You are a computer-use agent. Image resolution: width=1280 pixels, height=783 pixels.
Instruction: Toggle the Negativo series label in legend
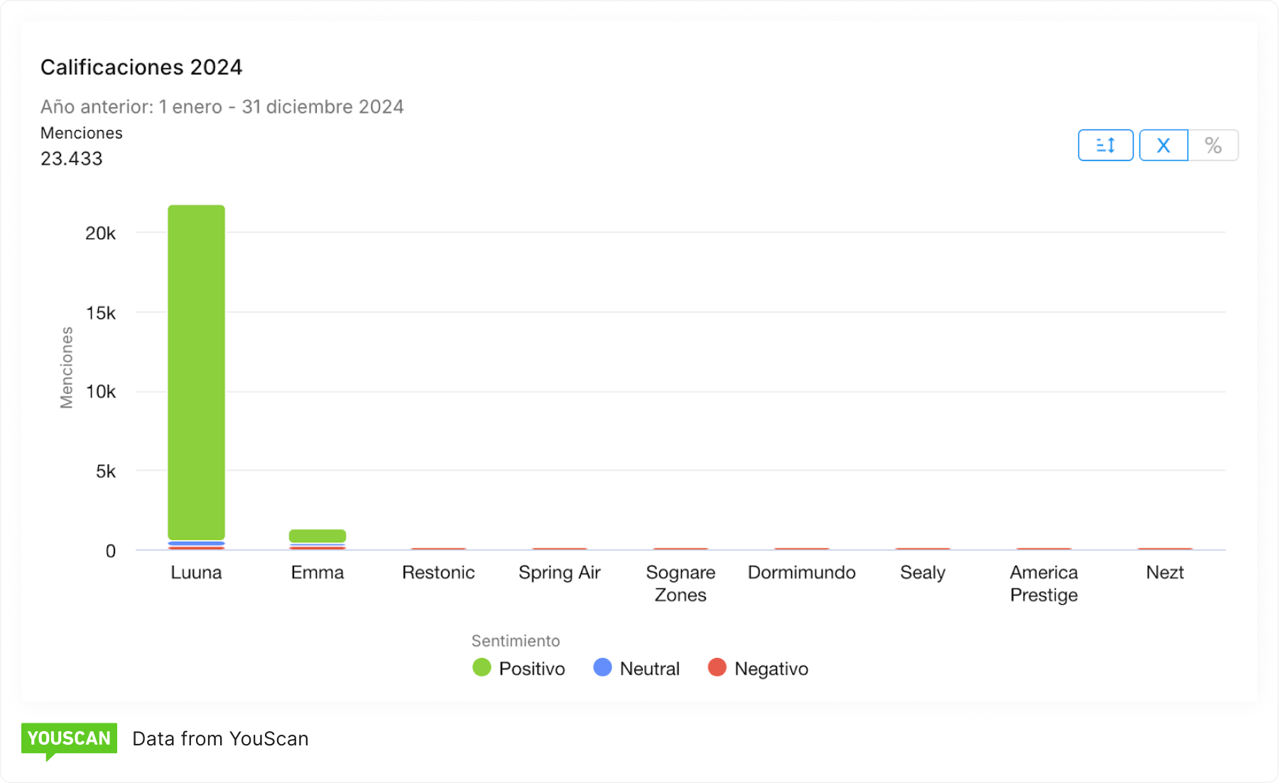[771, 669]
